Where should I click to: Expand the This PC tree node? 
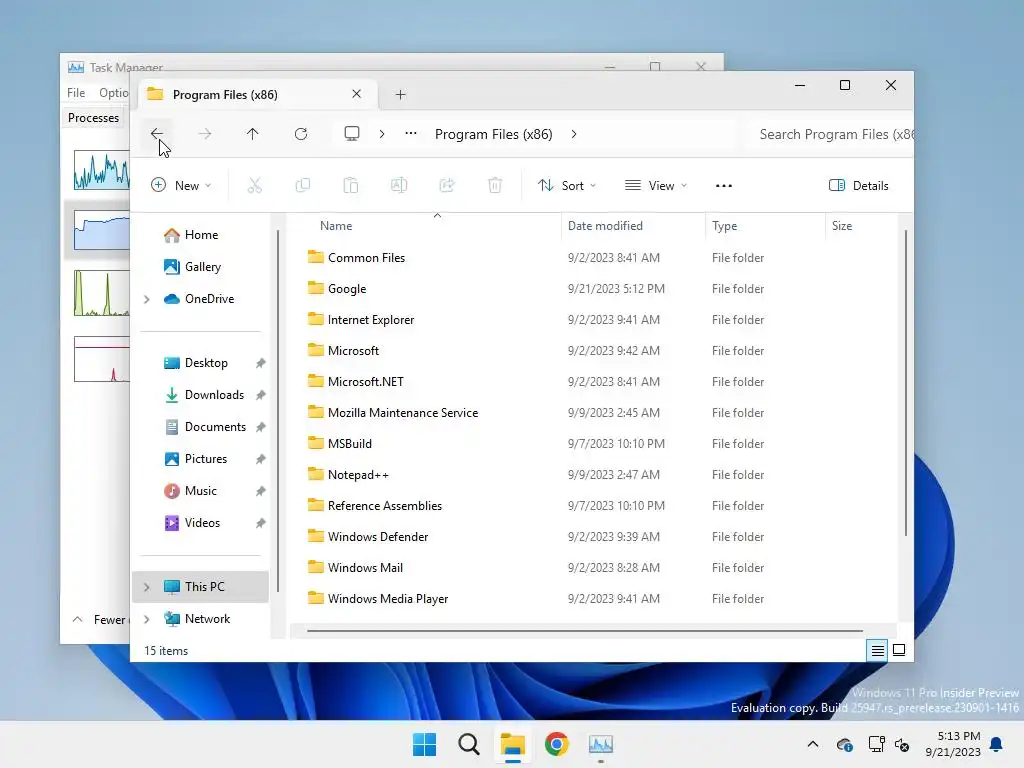(x=147, y=587)
